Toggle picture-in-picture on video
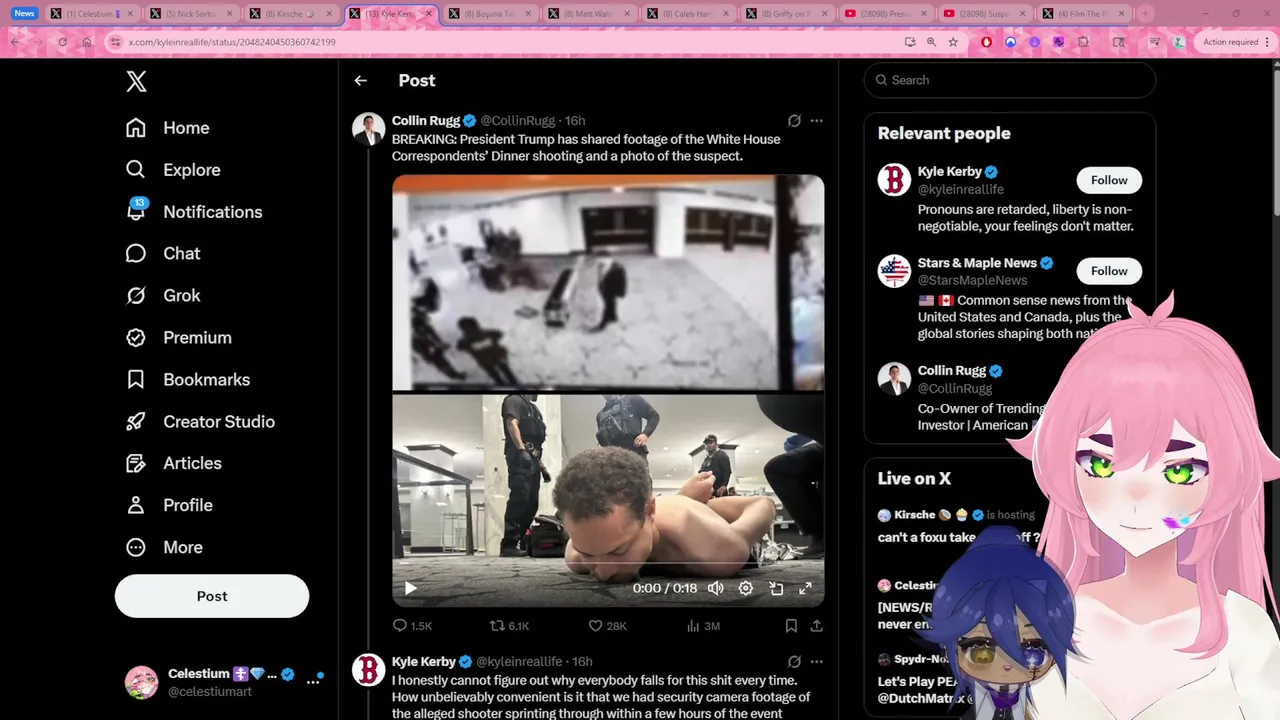This screenshot has width=1280, height=720. coord(776,588)
